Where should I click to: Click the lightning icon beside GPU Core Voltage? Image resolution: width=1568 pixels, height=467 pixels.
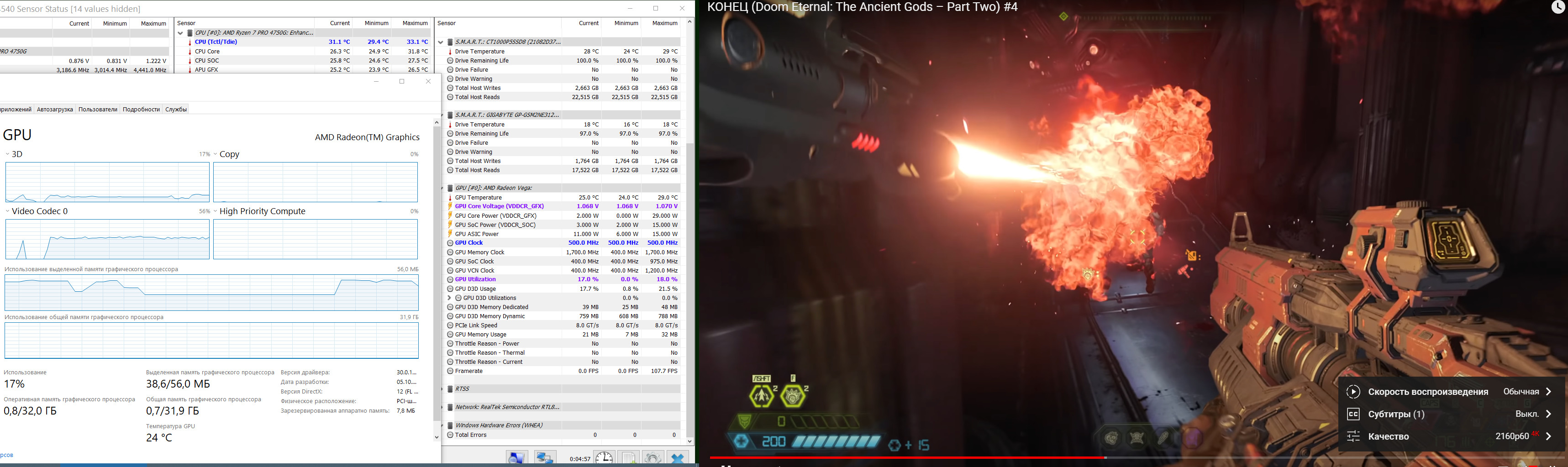point(450,206)
